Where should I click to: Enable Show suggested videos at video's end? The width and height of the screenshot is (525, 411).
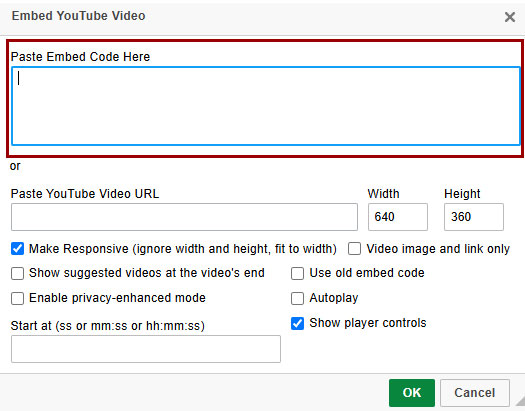(x=17, y=273)
